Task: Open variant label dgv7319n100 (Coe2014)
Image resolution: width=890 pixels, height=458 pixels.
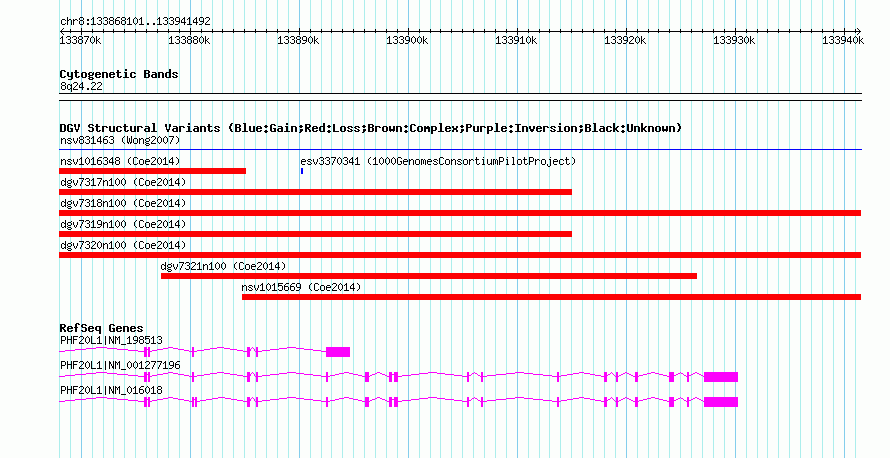Action: click(123, 224)
